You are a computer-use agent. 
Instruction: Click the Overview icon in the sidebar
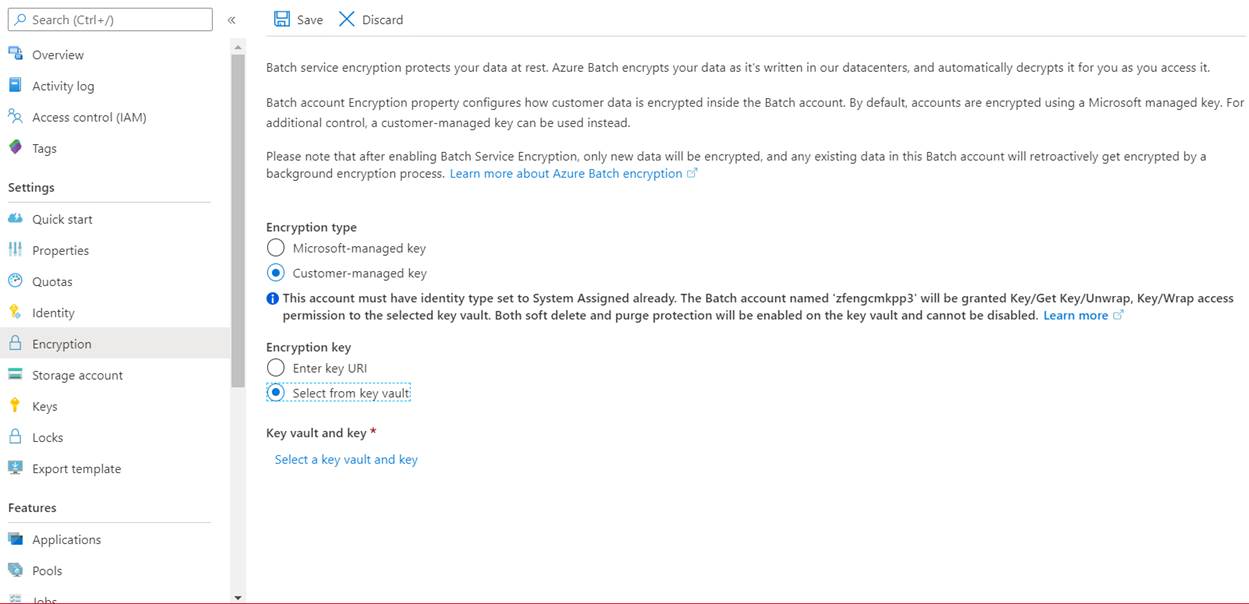[14, 54]
